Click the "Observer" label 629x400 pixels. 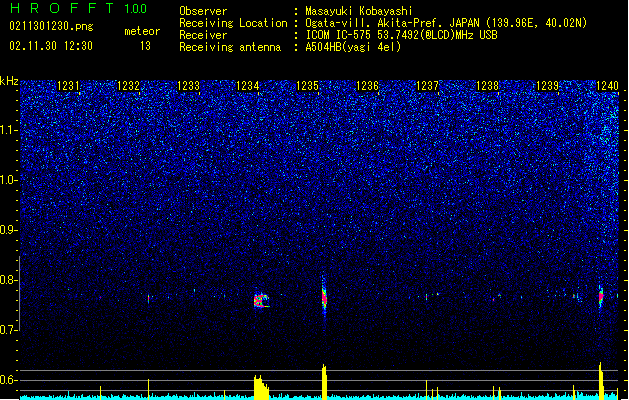tap(203, 11)
